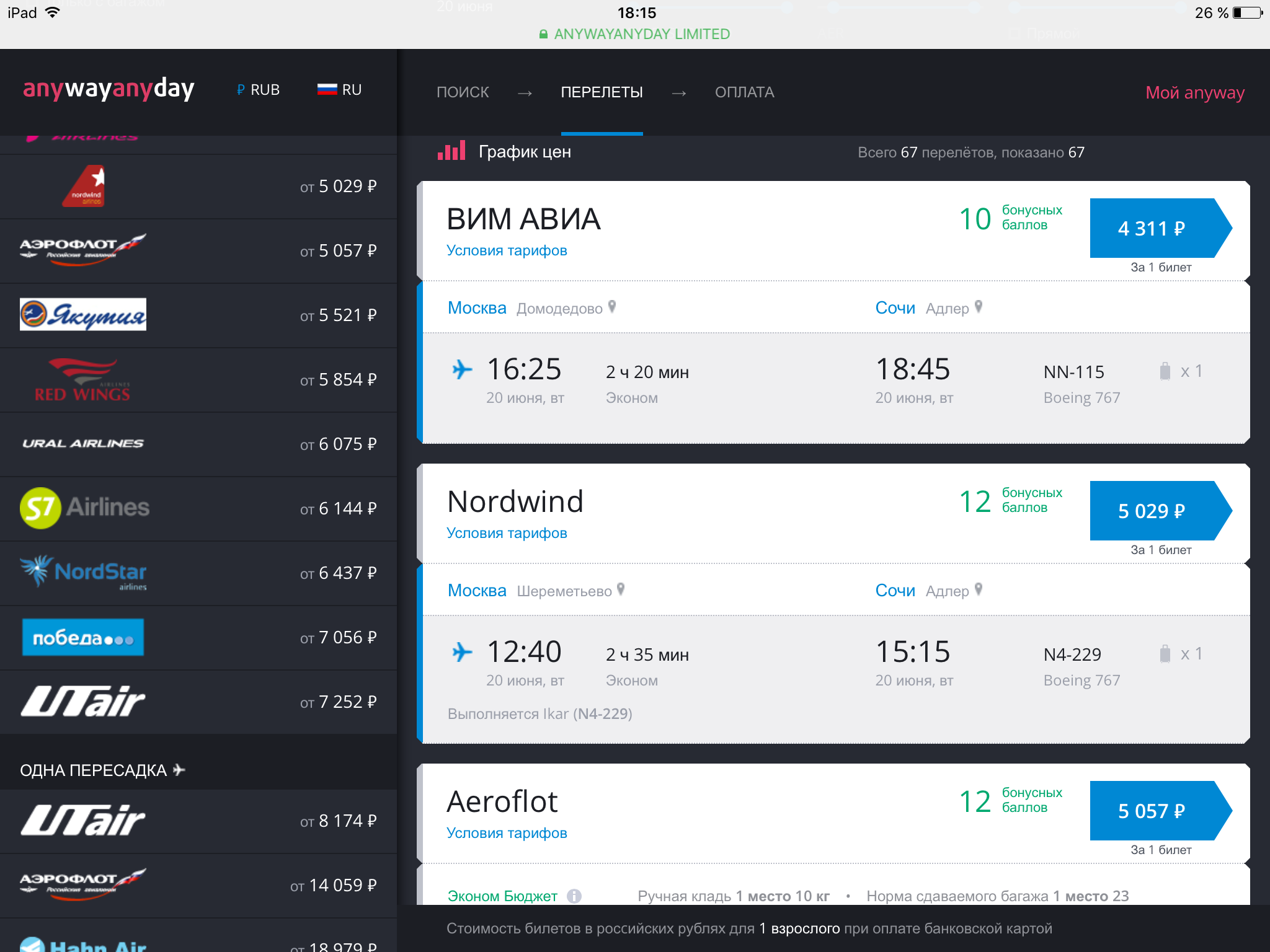Image resolution: width=1270 pixels, height=952 pixels.
Task: Select the от 7 056 ₽ price
Action: pos(338,638)
